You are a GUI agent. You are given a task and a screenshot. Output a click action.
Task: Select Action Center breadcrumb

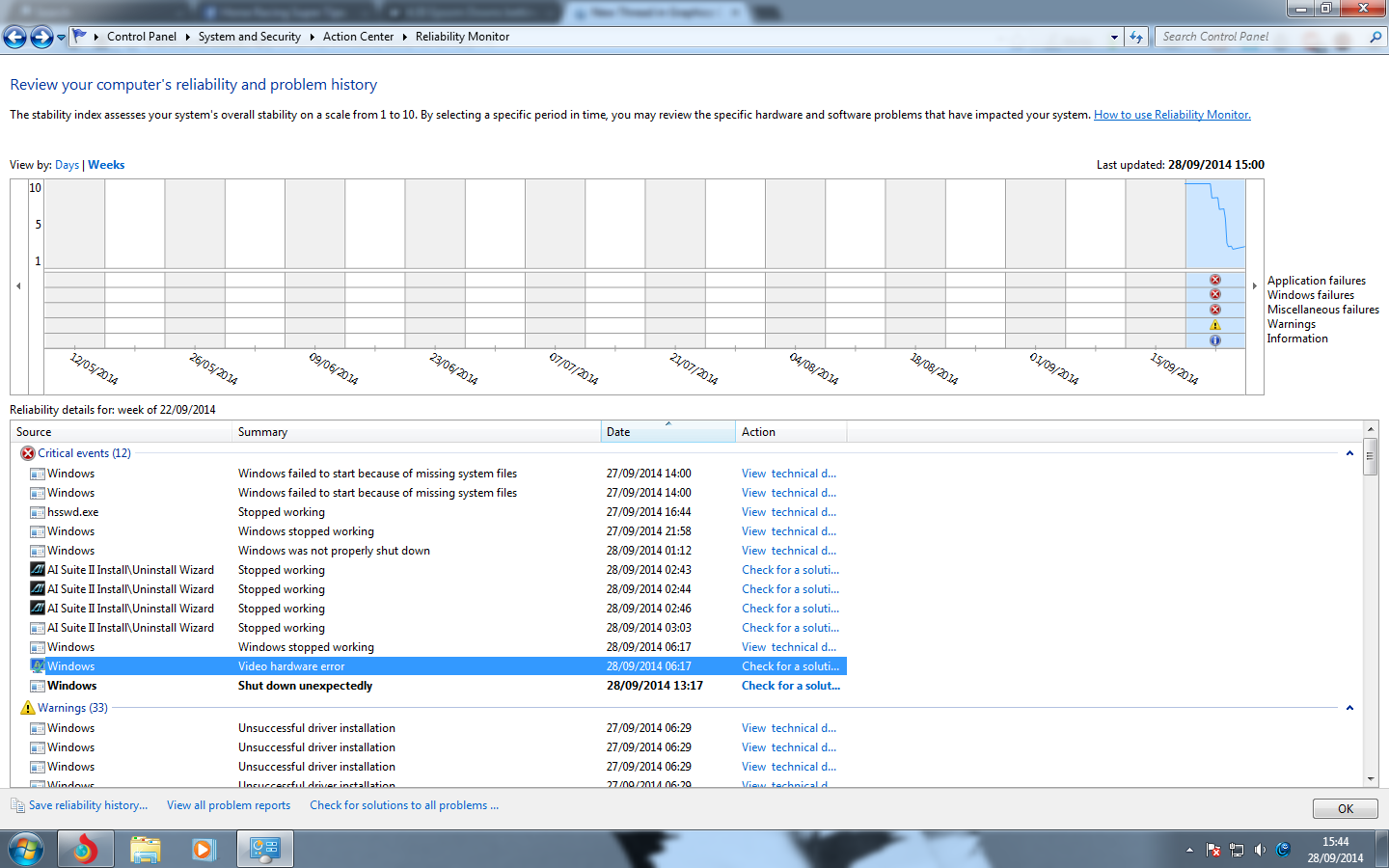pos(358,37)
